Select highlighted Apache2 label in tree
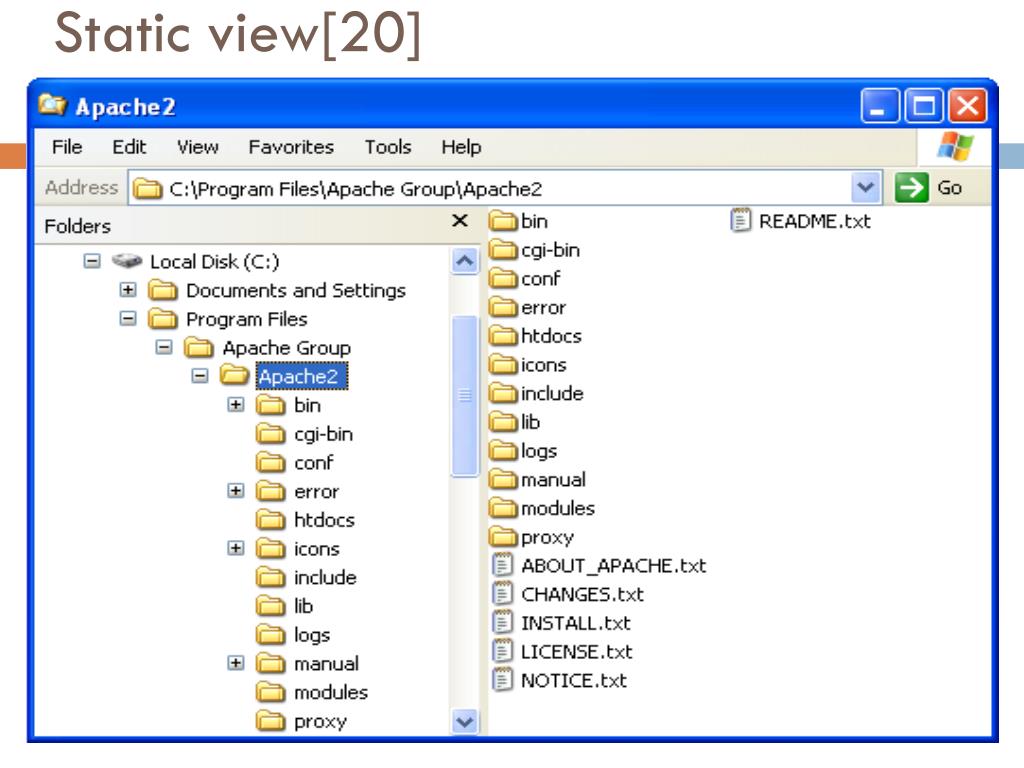 [301, 376]
